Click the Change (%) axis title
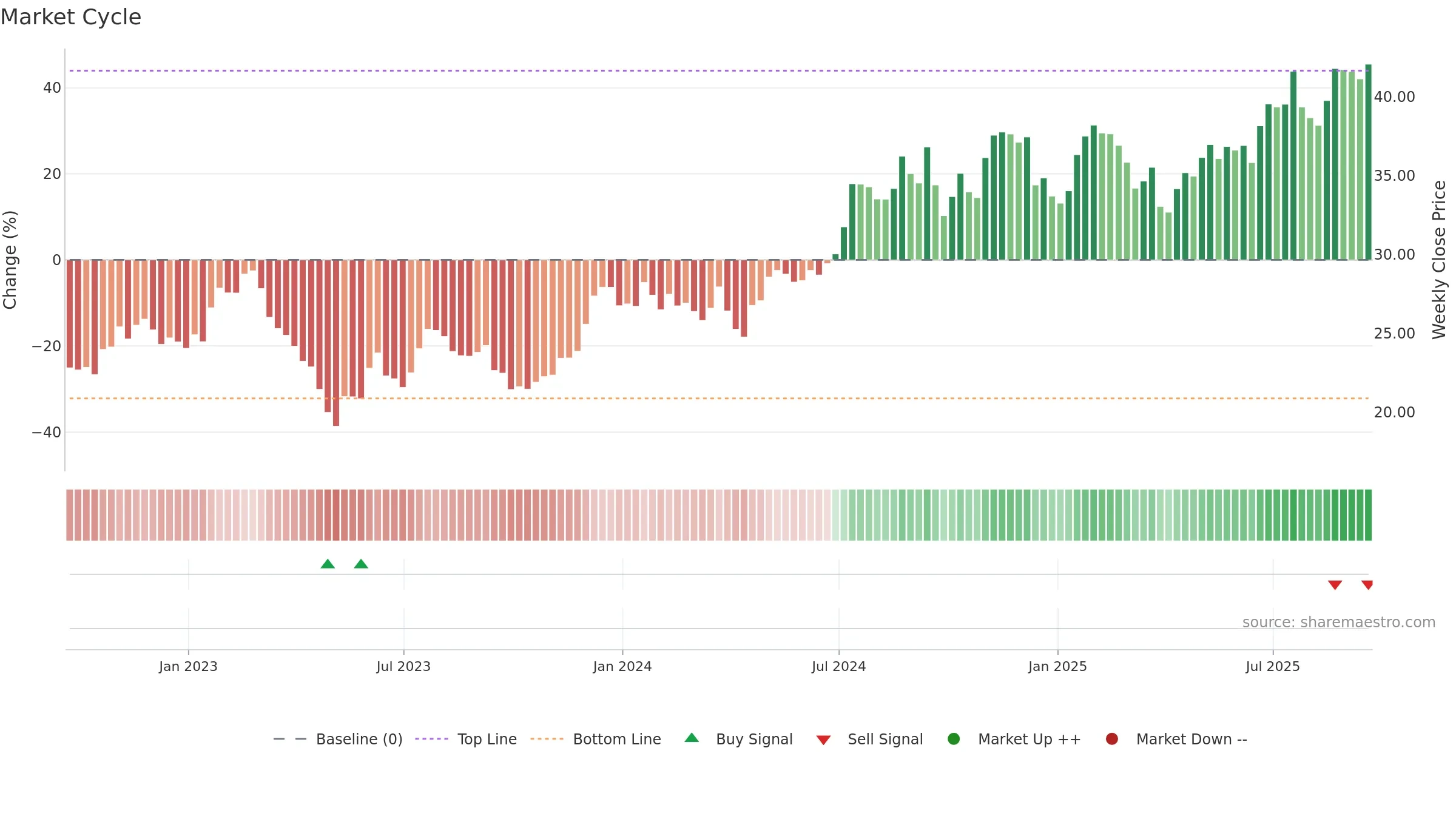Viewport: 1456px width, 819px height. pos(10,260)
